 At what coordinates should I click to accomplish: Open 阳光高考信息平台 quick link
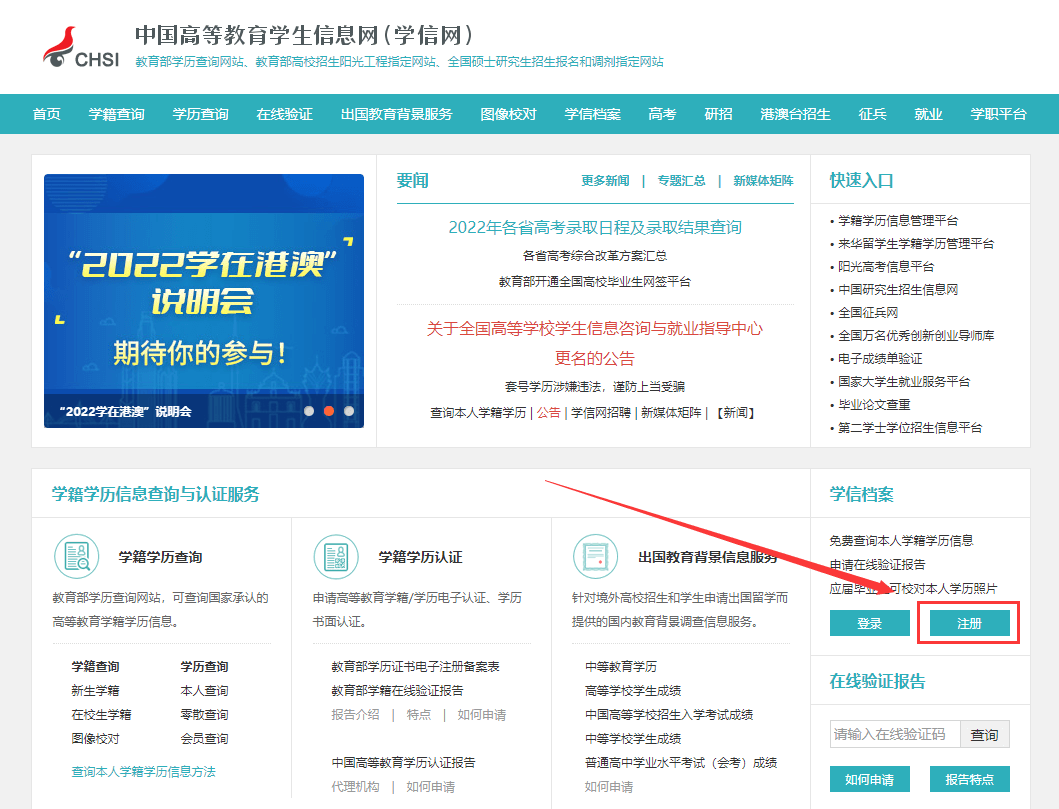tap(886, 267)
